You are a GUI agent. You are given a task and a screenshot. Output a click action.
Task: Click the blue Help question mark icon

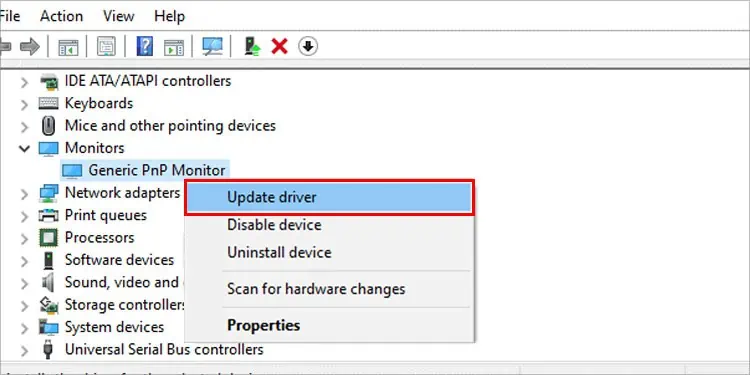click(144, 46)
